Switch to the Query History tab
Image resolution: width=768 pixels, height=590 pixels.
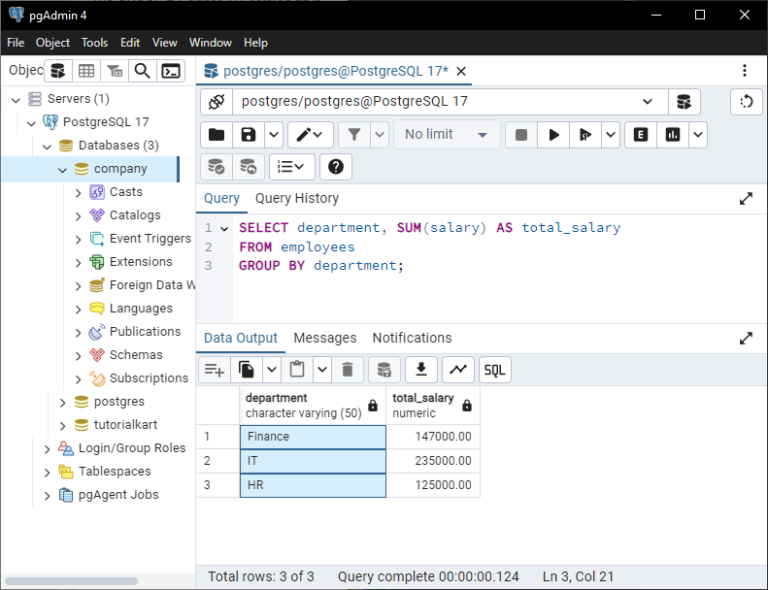coord(296,198)
